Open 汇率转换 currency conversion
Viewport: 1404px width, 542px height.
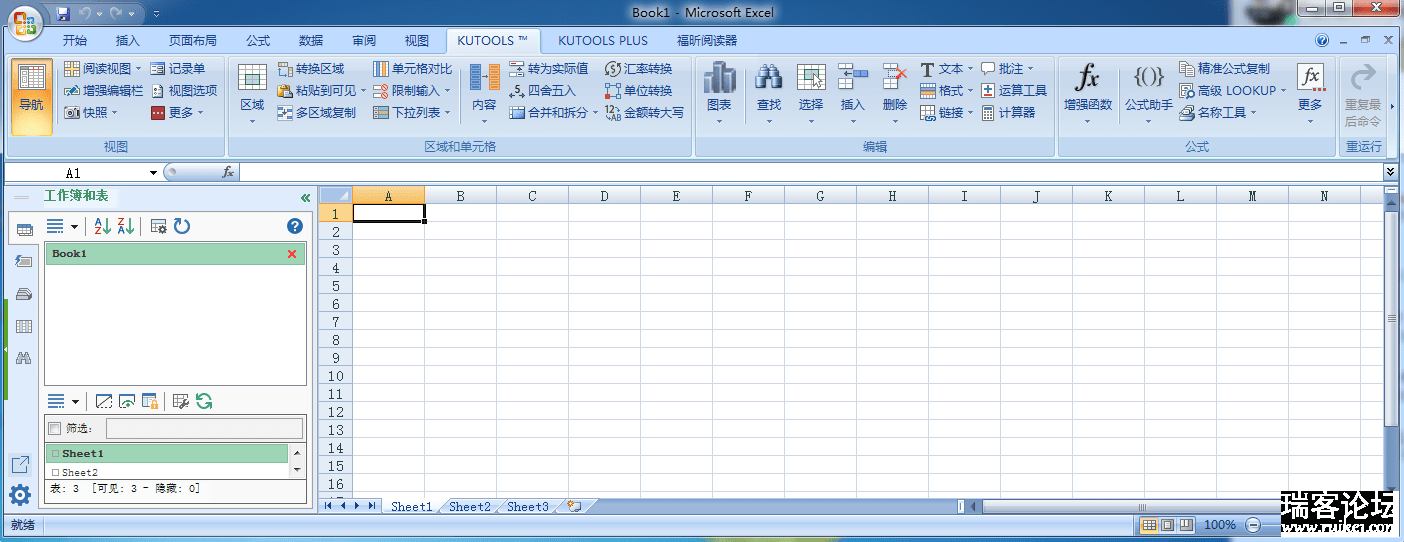(639, 69)
